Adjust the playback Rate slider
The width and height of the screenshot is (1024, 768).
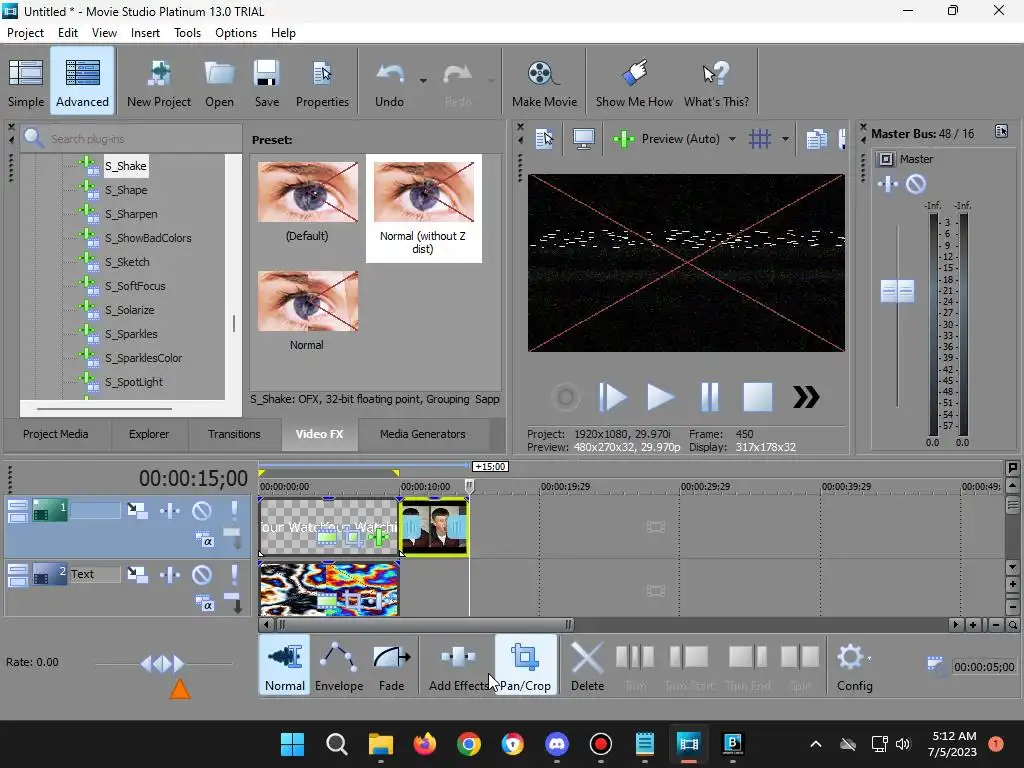click(x=163, y=664)
